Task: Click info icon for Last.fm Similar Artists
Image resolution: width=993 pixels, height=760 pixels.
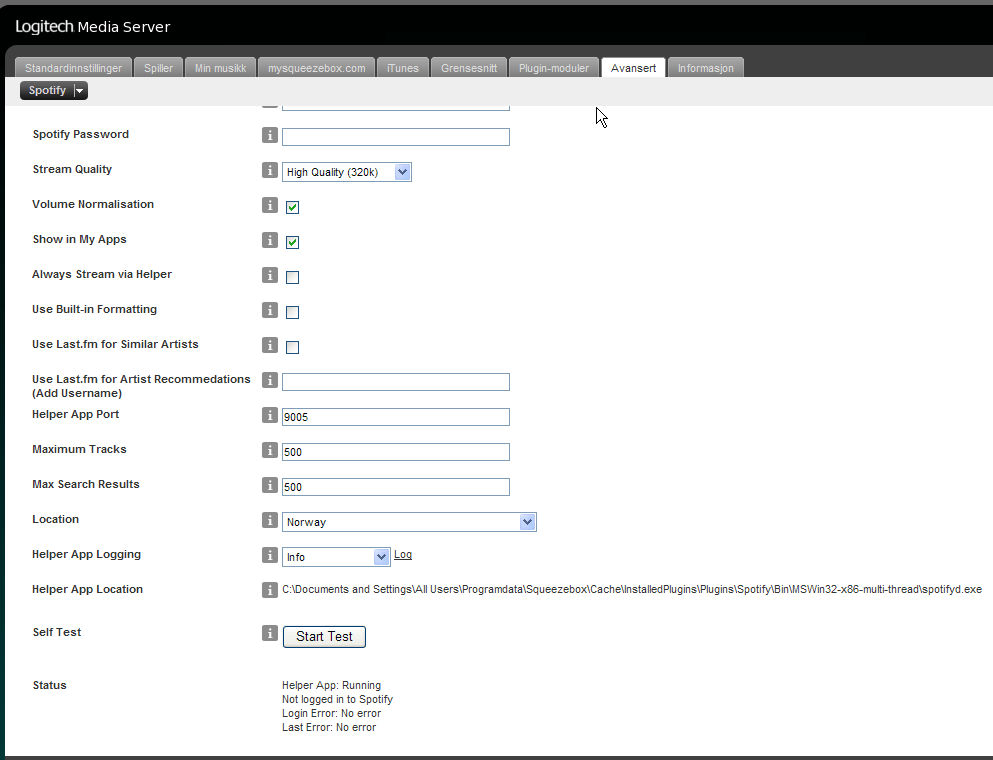Action: pyautogui.click(x=270, y=345)
